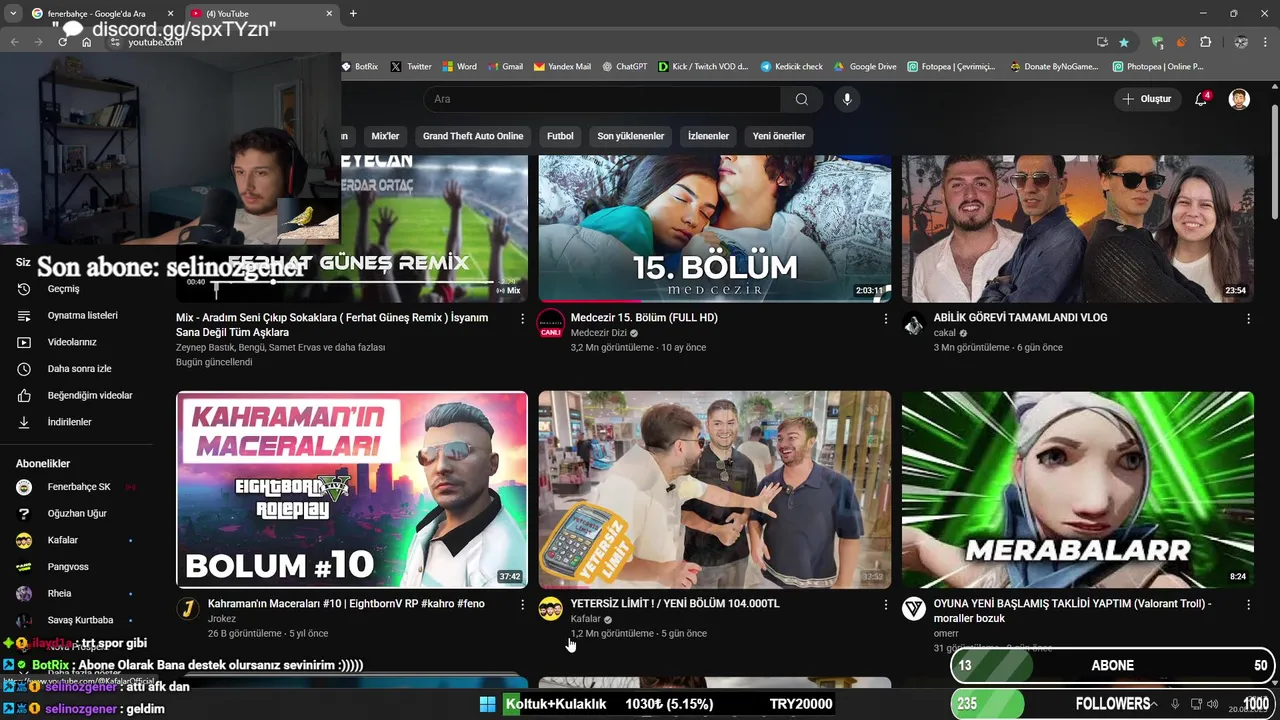This screenshot has height=720, width=1280.
Task: Open the Kahraman'ın Maceraları BOLUM #10 thumbnail
Action: (352, 489)
